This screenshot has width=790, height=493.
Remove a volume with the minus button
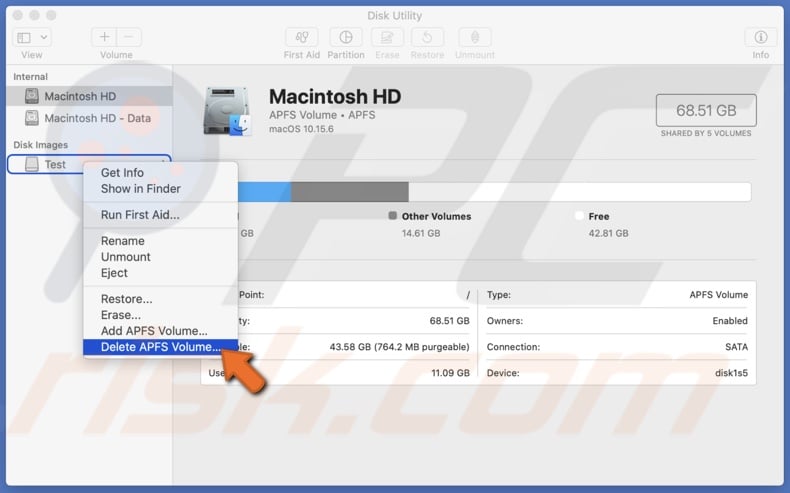tap(129, 37)
